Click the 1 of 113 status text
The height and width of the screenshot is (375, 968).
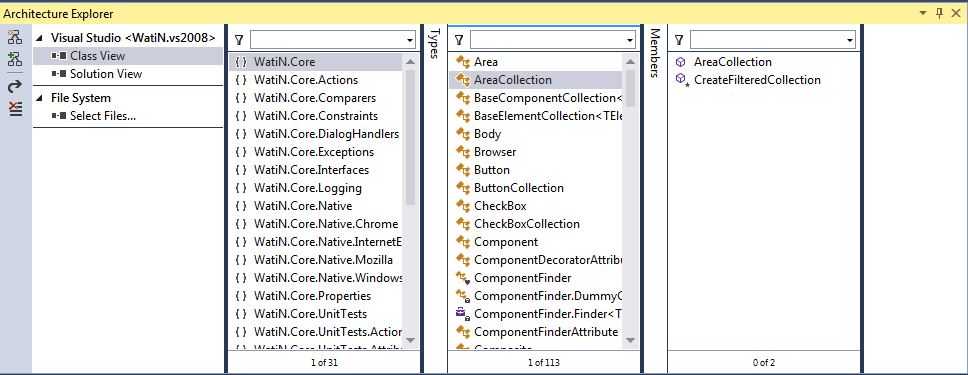click(x=544, y=362)
